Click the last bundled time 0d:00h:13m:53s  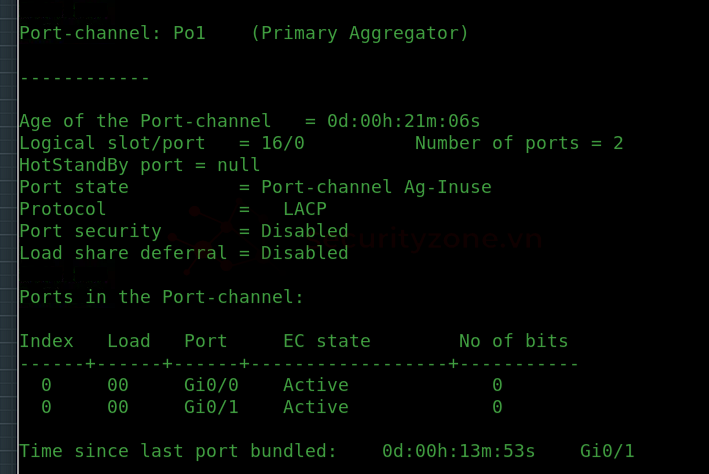coord(458,451)
